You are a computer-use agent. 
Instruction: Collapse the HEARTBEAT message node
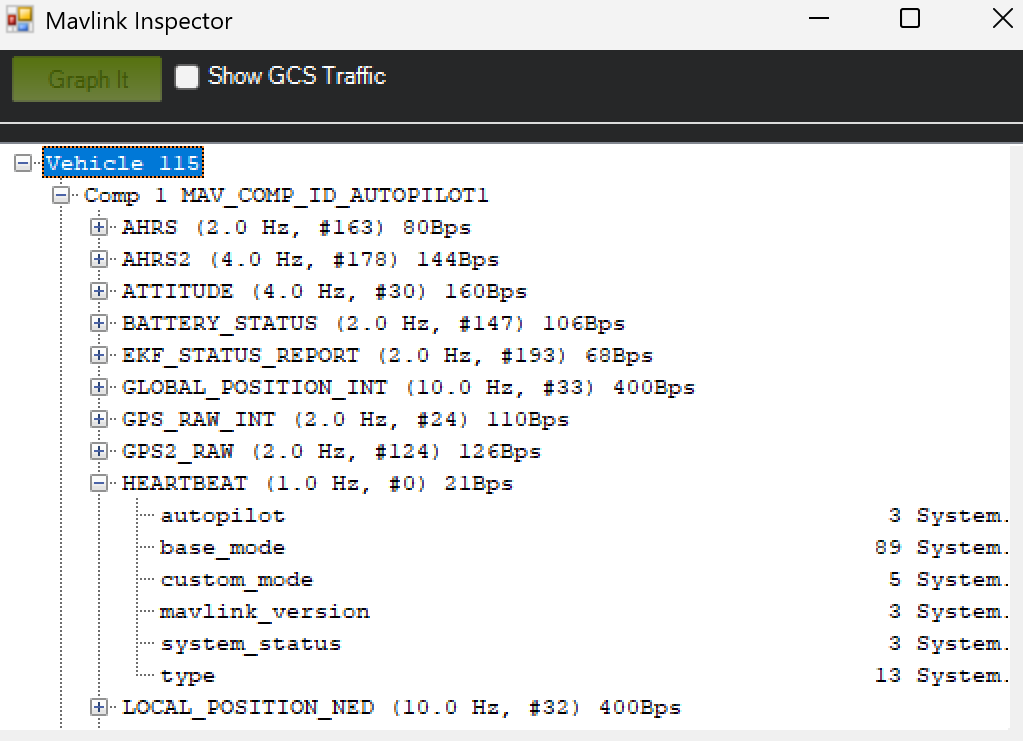point(99,483)
